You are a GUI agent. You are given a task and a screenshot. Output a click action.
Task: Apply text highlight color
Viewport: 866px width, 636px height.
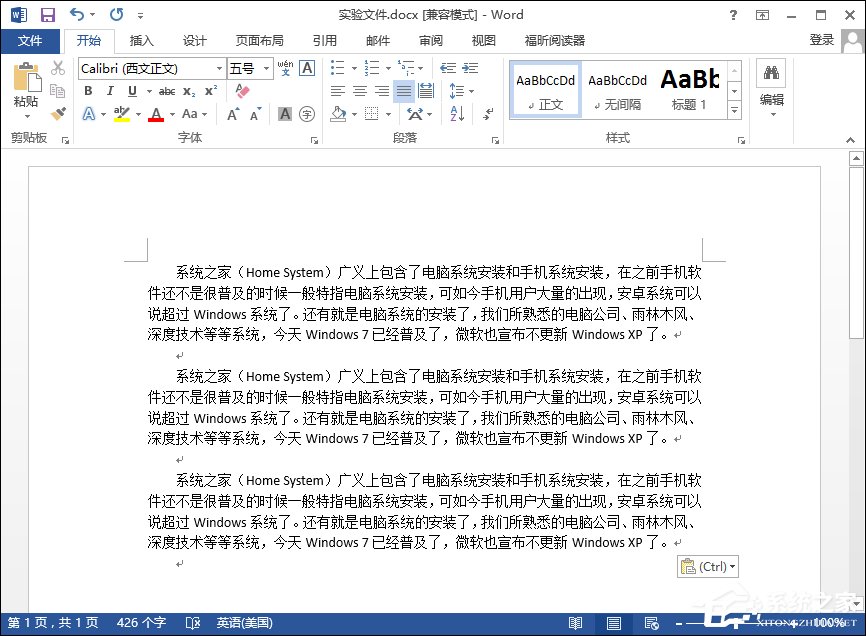(121, 114)
